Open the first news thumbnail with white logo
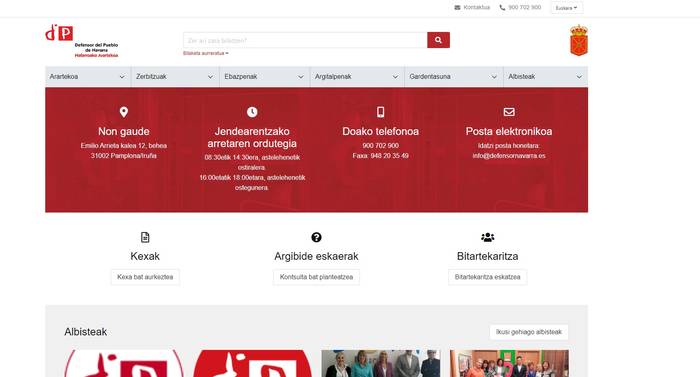Image resolution: width=700 pixels, height=377 pixels. click(x=124, y=363)
